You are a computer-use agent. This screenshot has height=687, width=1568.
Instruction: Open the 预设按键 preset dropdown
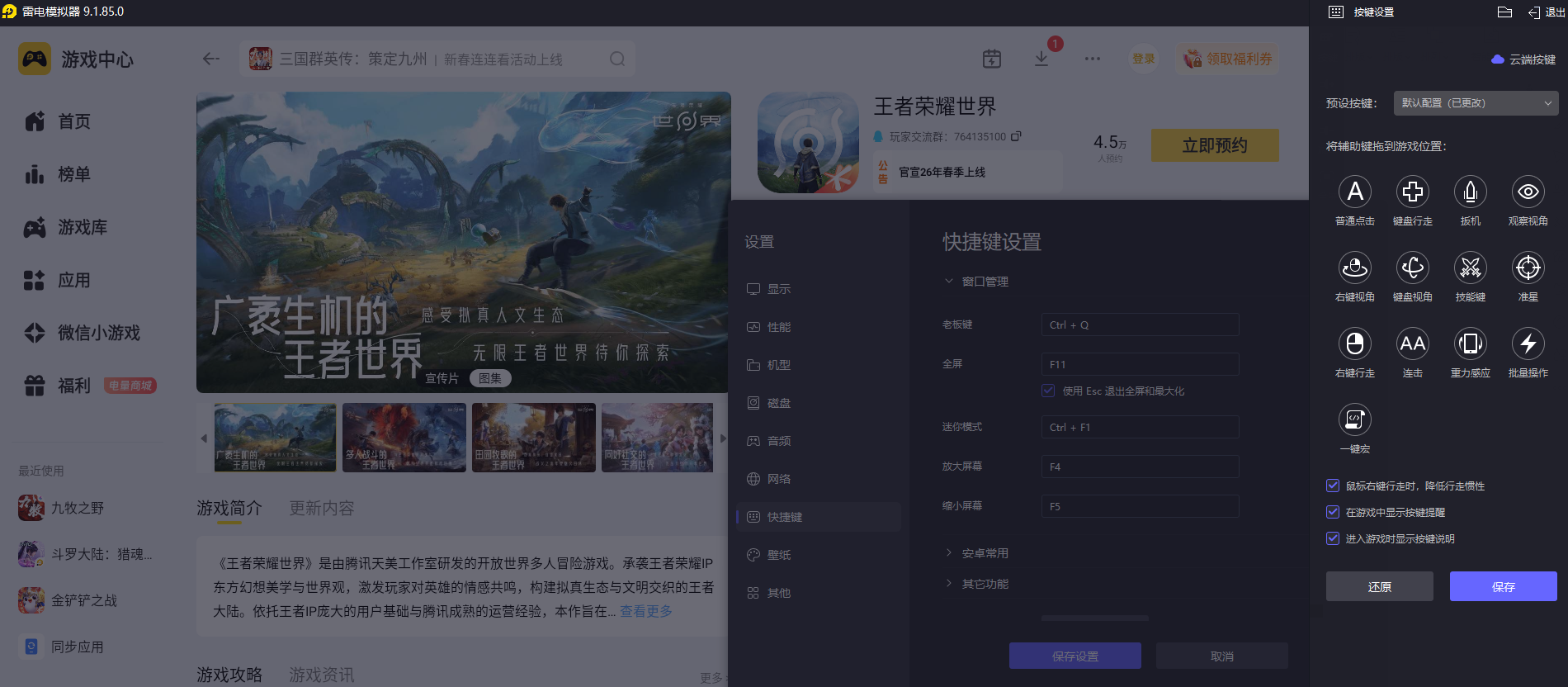click(1476, 103)
